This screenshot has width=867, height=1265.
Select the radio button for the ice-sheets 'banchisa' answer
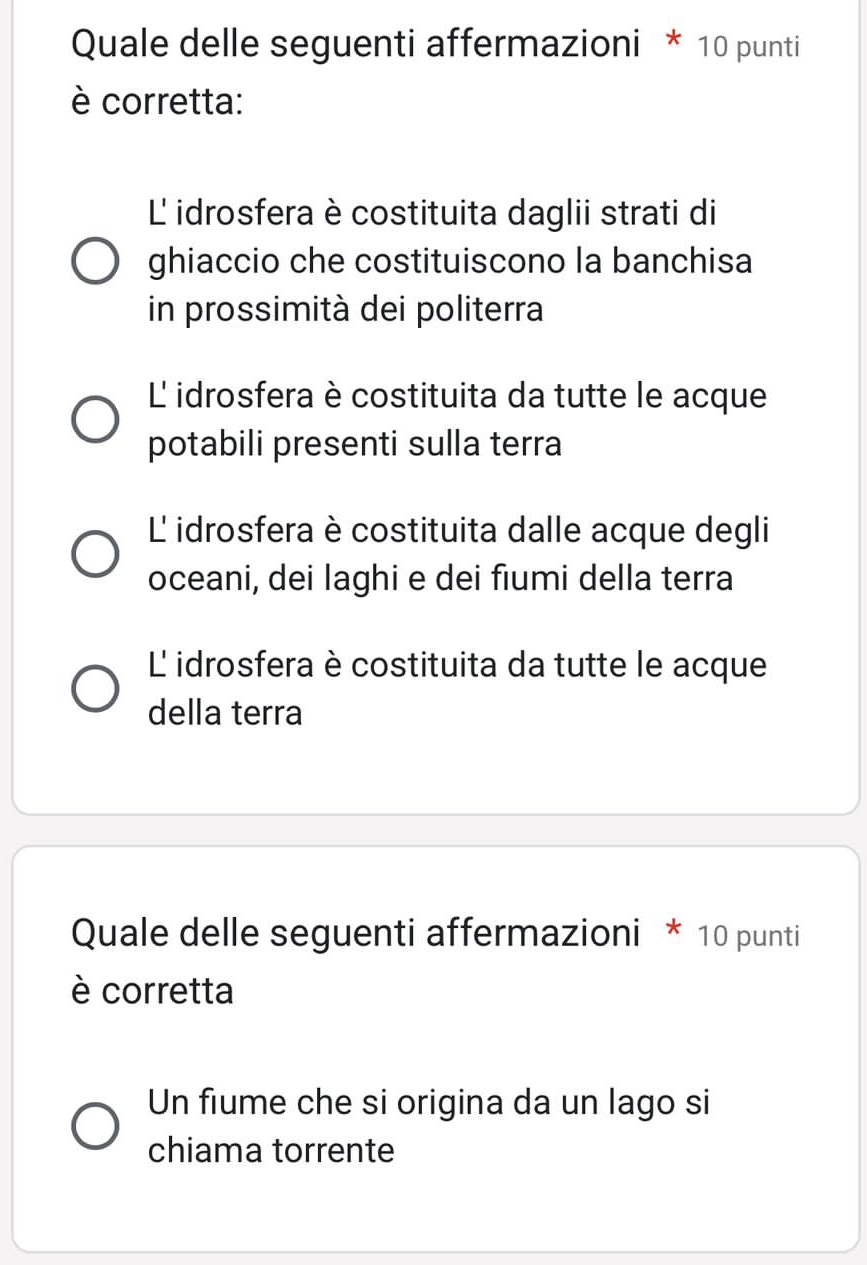(x=97, y=262)
